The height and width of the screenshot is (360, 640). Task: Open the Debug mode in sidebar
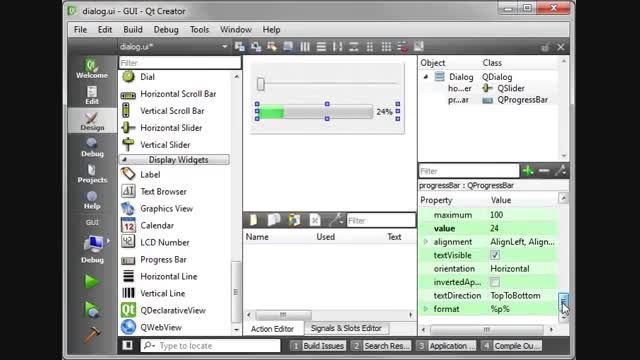pyautogui.click(x=92, y=147)
